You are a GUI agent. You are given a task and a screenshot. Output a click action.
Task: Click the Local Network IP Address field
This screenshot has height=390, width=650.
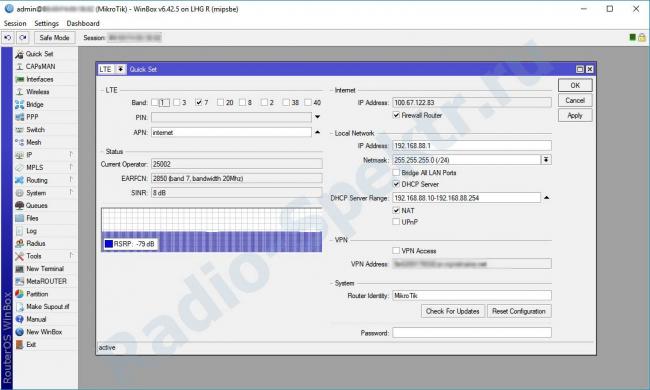(472, 145)
